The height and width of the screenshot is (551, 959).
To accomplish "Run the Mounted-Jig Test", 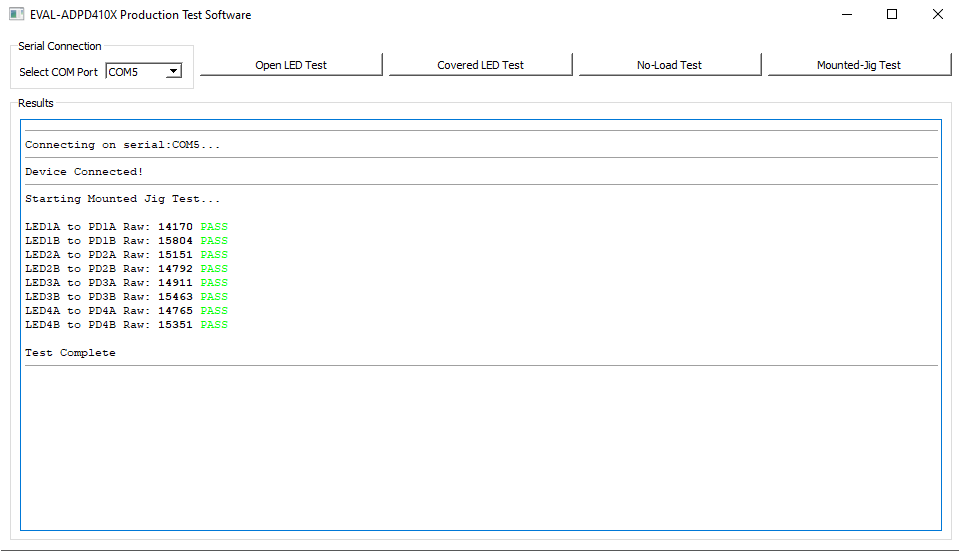I will click(x=858, y=65).
